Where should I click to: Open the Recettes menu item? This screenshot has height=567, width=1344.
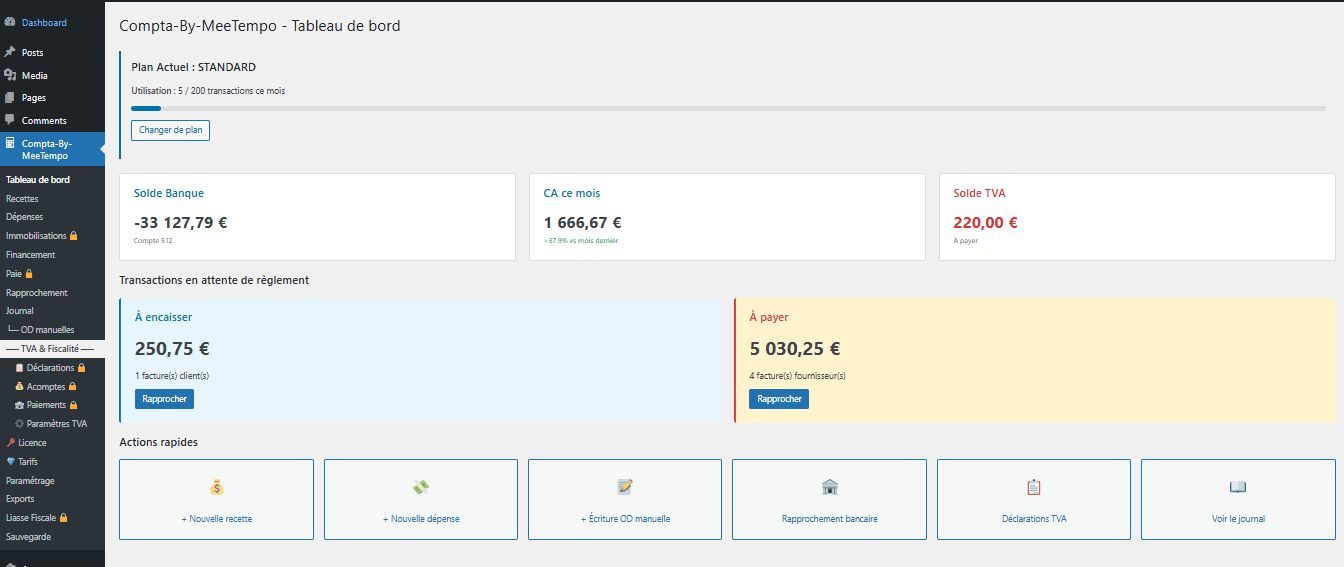22,199
